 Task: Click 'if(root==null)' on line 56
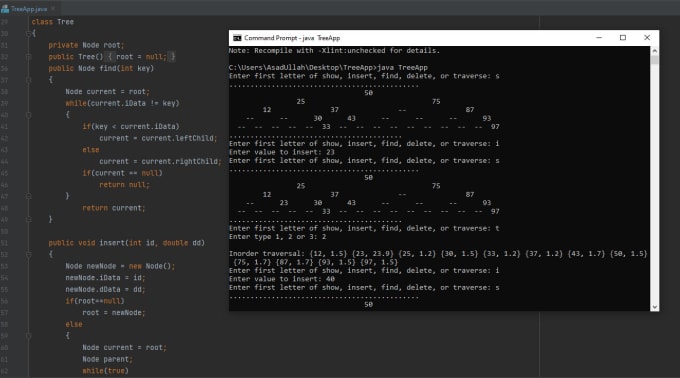[x=95, y=301]
